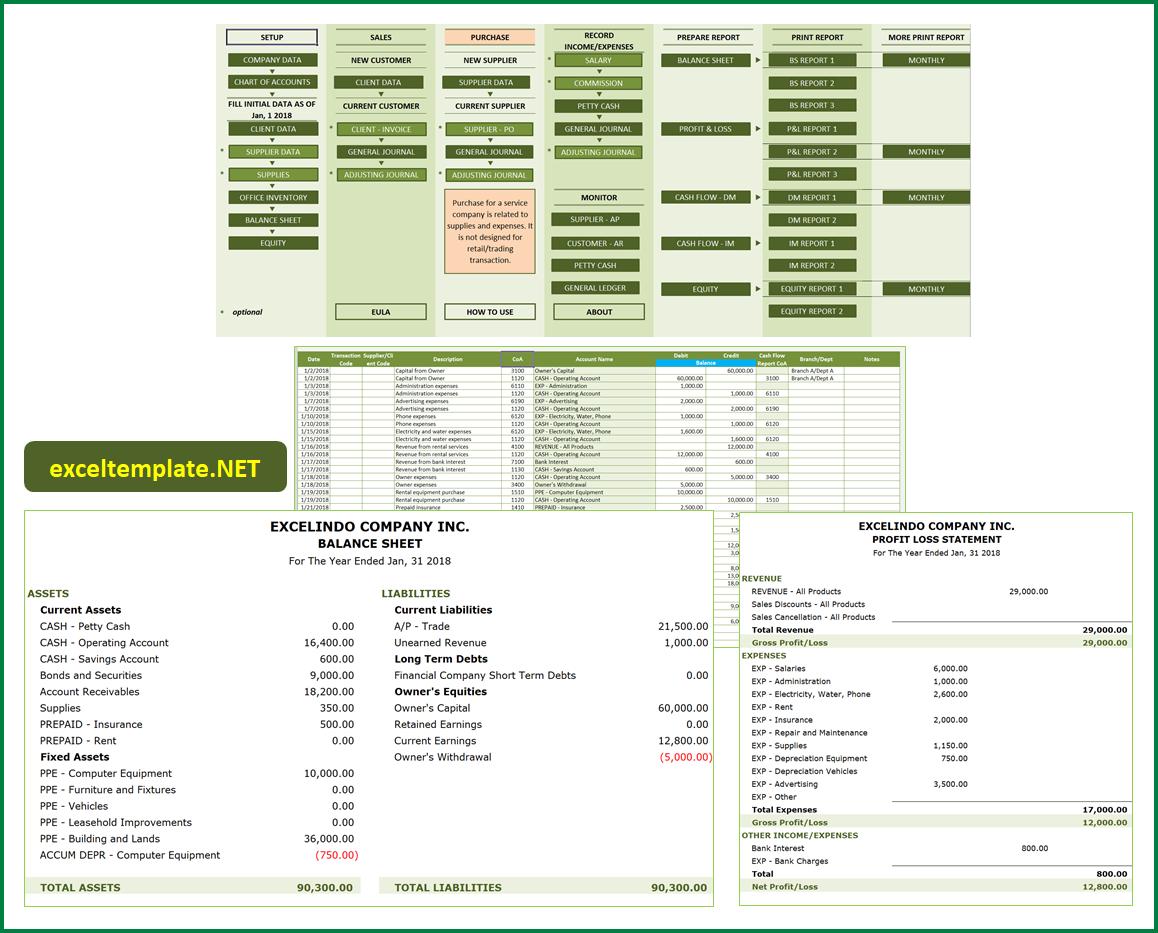Open ADJUSTING JOURNAL under Record Income/Expenses
The width and height of the screenshot is (1158, 933).
pos(598,152)
